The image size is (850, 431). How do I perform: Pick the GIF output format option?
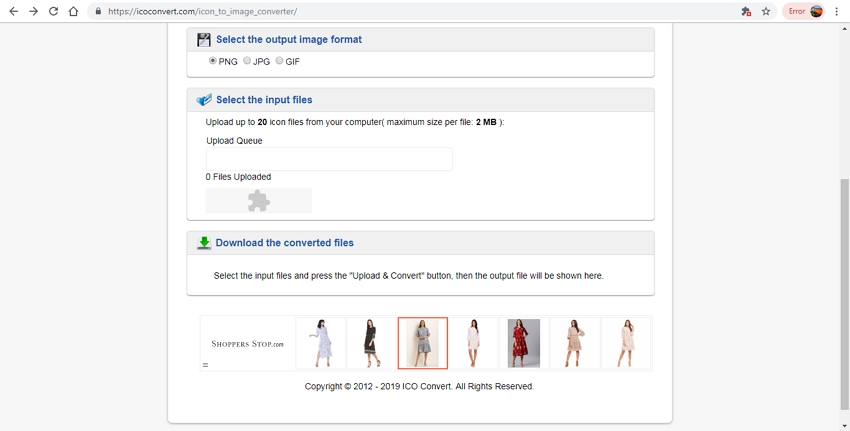(280, 61)
